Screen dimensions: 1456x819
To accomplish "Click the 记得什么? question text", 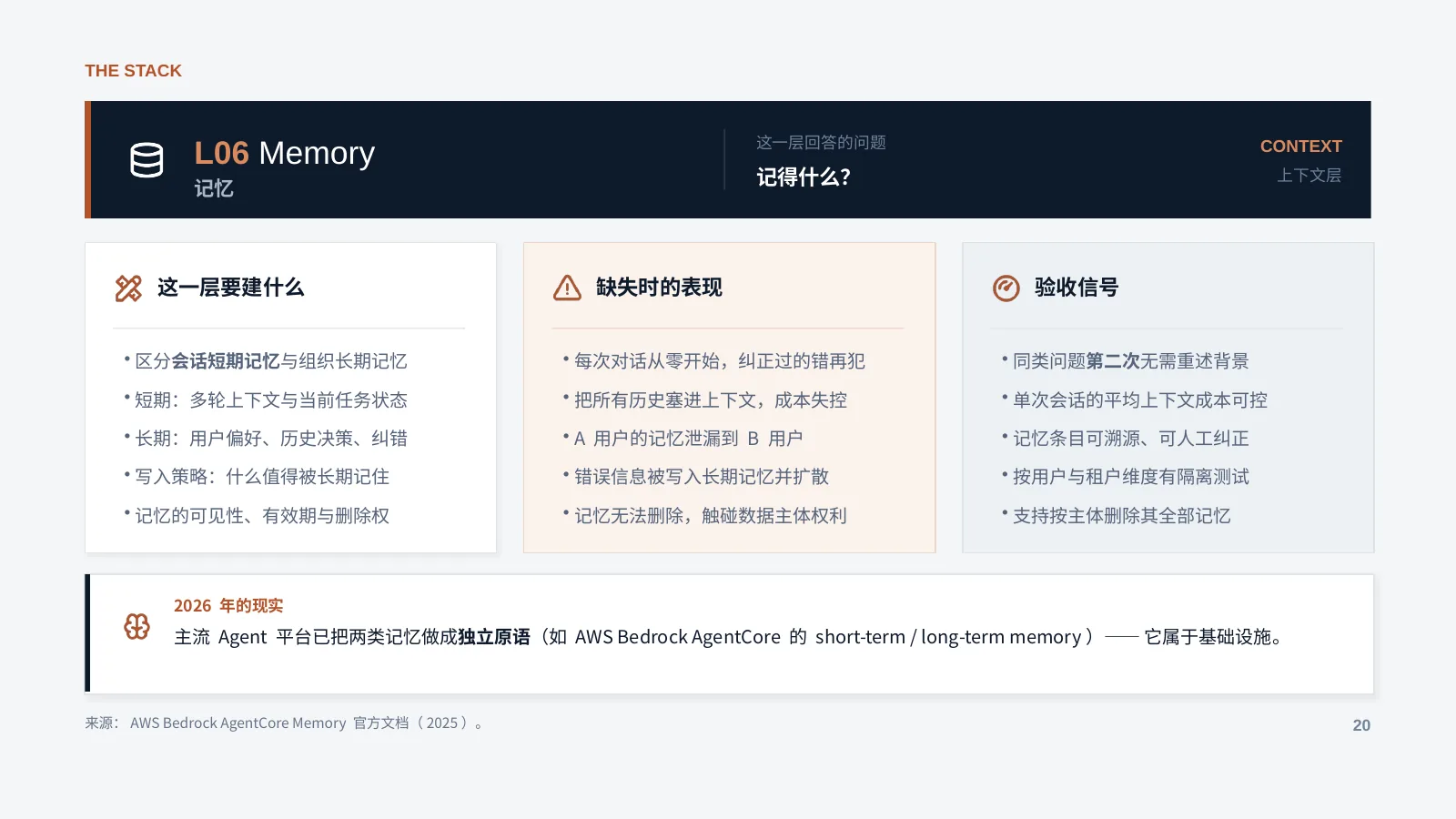I will click(804, 177).
